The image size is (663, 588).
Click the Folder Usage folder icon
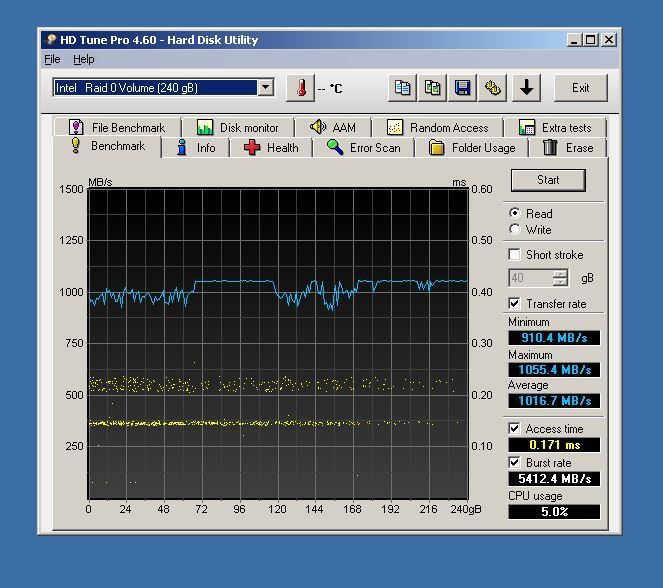(x=436, y=148)
